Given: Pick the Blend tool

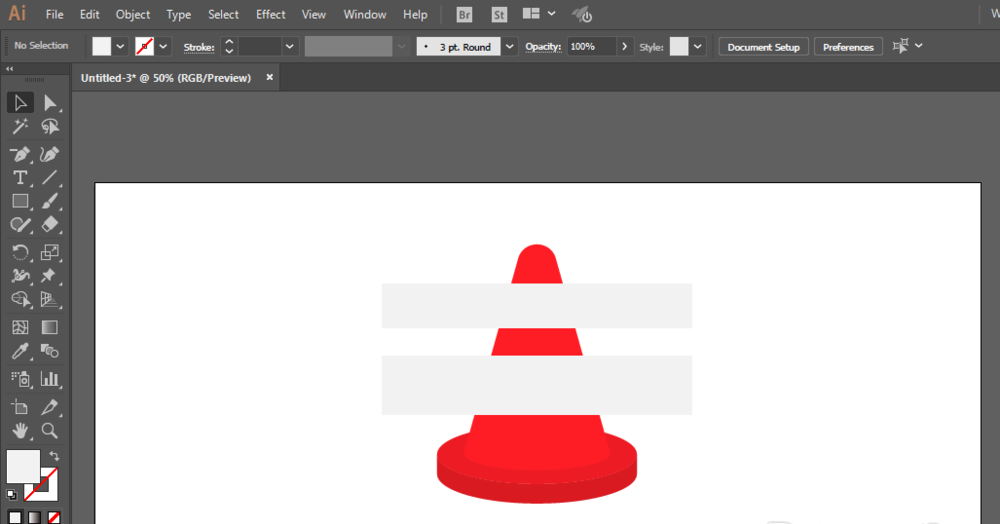Looking at the screenshot, I should point(50,351).
